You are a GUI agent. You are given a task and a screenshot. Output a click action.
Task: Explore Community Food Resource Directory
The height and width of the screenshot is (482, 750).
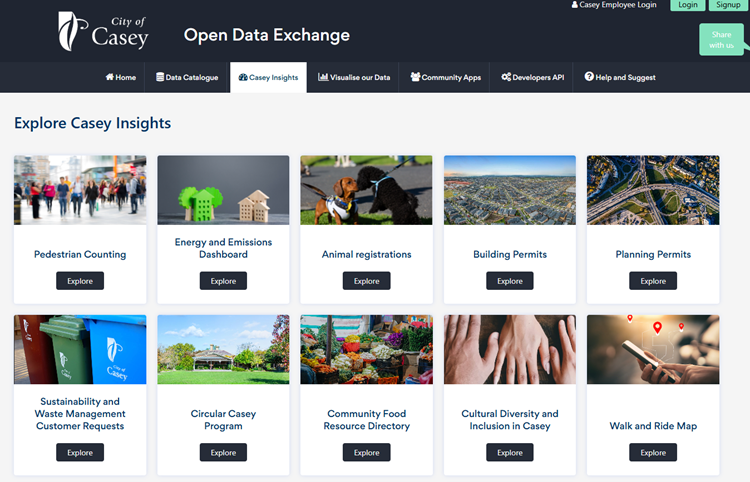[x=366, y=452]
